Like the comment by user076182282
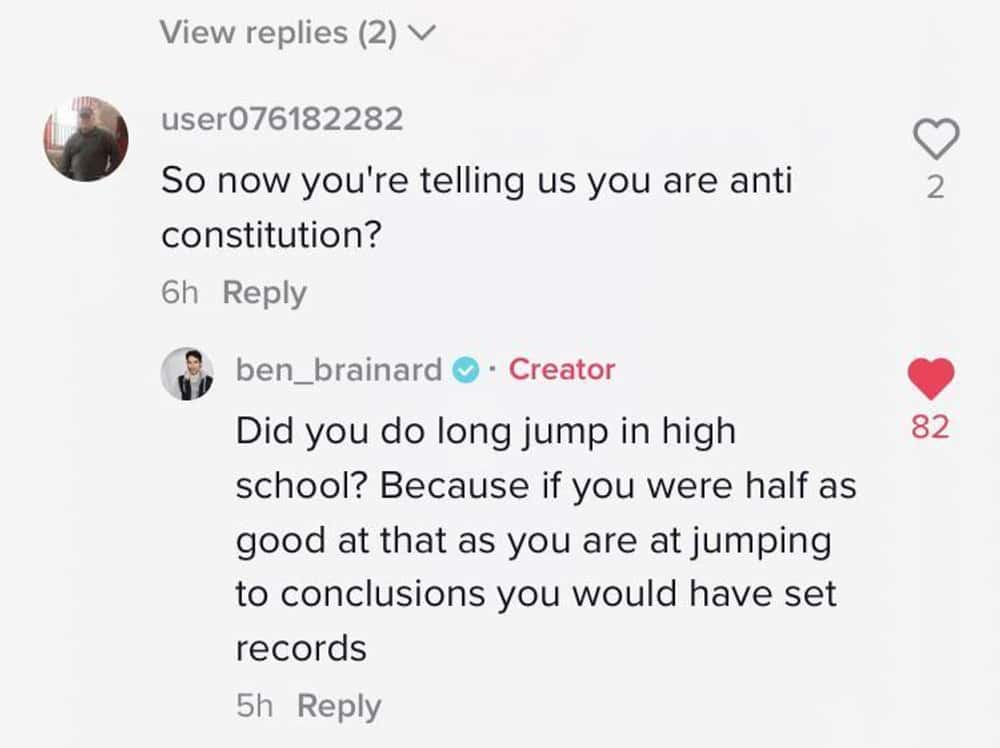Screen dimensions: 1000x748 coord(936,138)
